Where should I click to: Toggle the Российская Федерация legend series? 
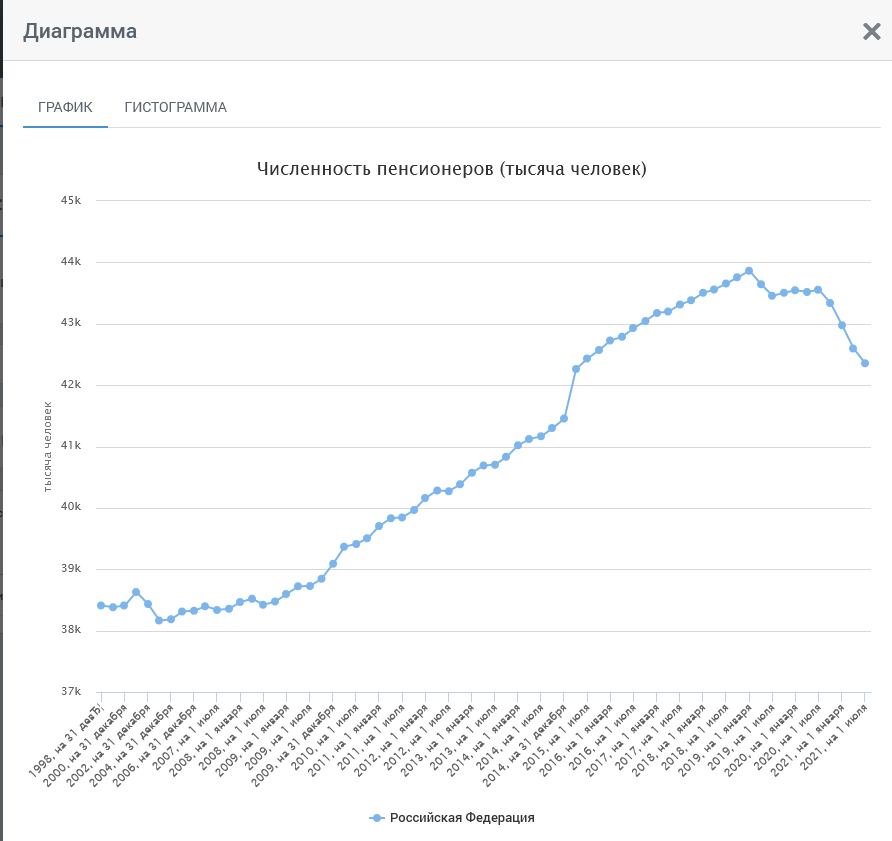coord(461,818)
